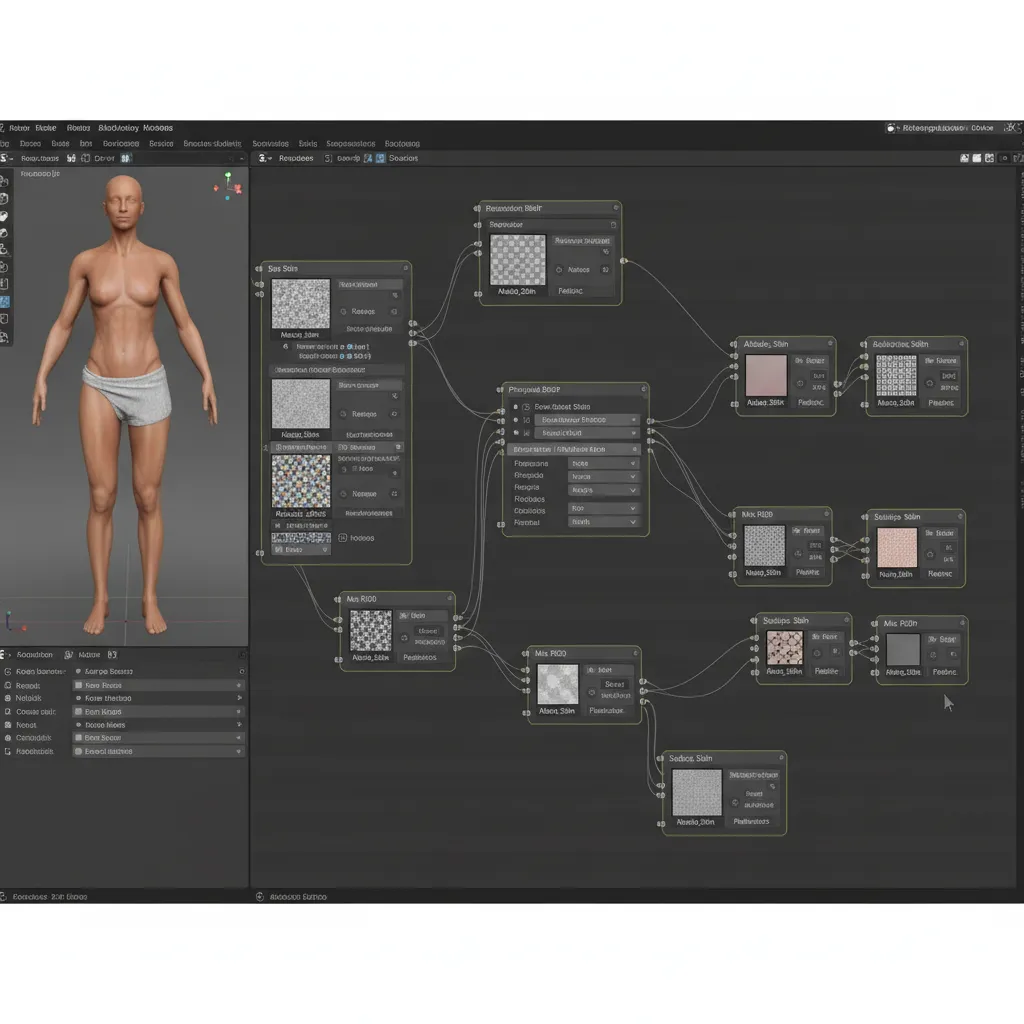Click the highlighted blue tool in viewport toolbar
Image resolution: width=1024 pixels, height=1024 pixels.
click(x=5, y=301)
